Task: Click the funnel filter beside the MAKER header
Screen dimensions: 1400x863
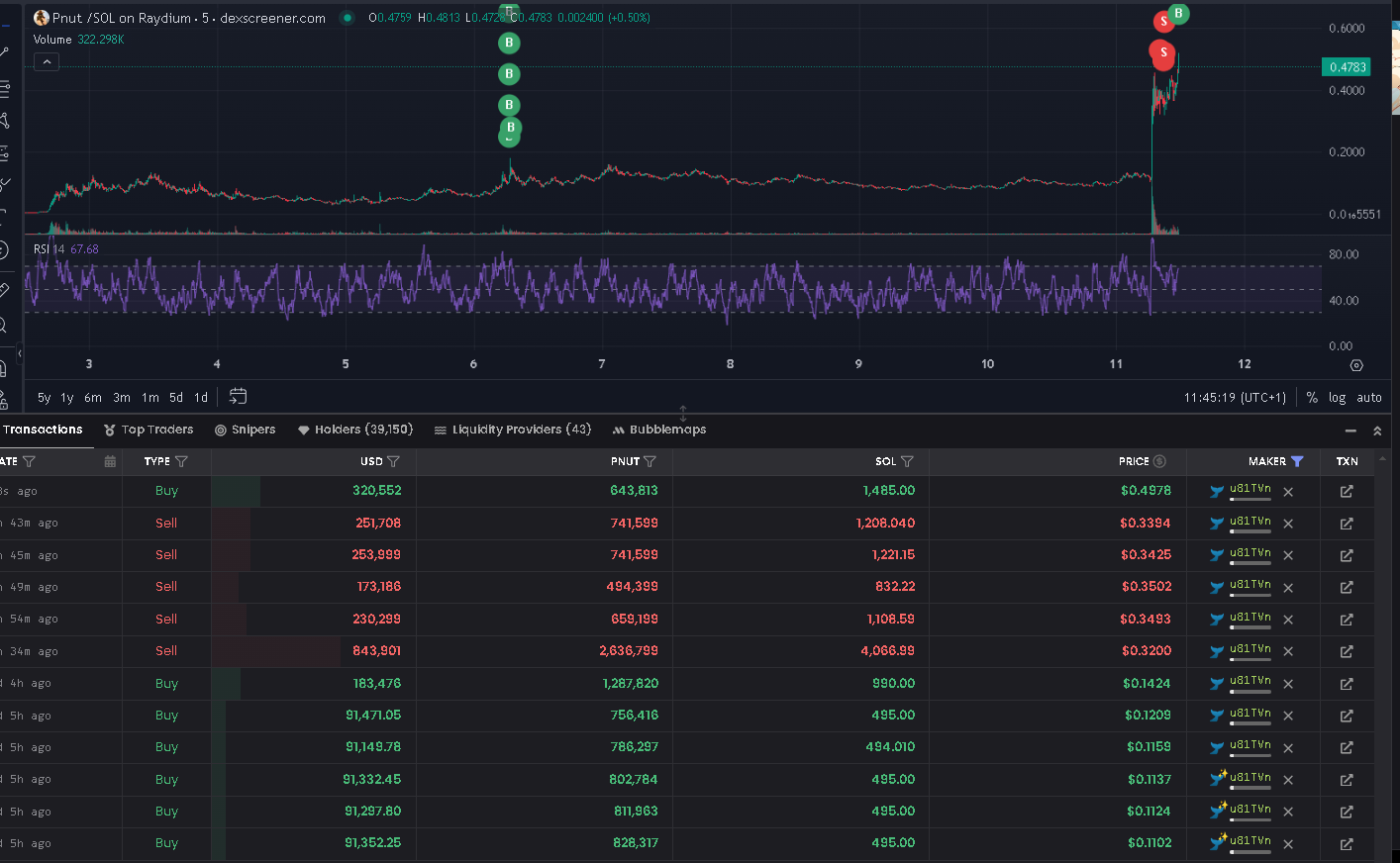Action: pos(1297,461)
